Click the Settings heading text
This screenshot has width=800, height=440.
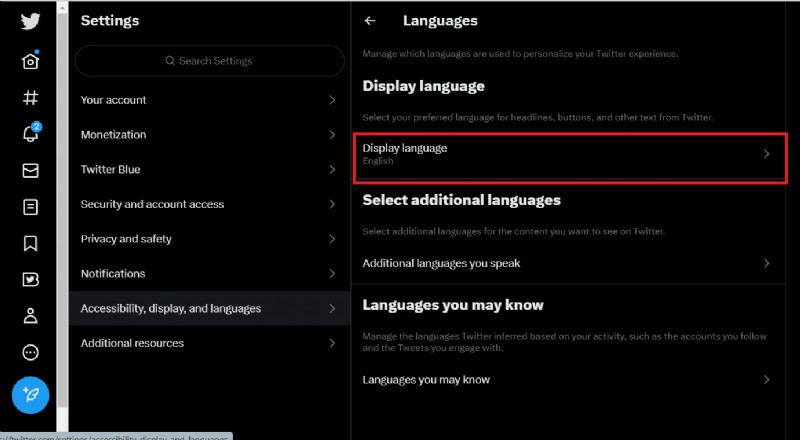pos(110,21)
